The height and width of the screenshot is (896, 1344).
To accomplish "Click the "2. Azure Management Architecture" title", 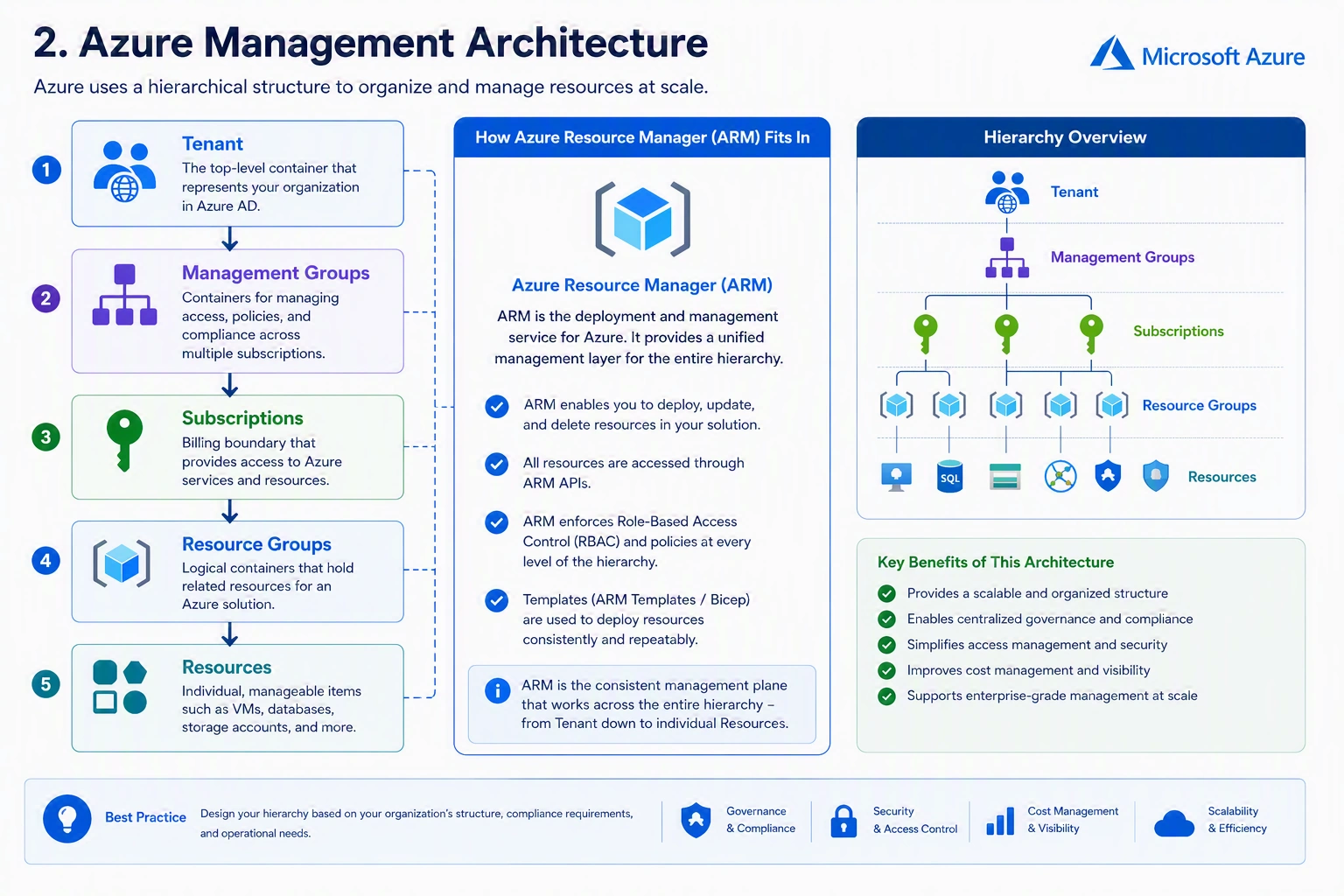I will [x=371, y=43].
